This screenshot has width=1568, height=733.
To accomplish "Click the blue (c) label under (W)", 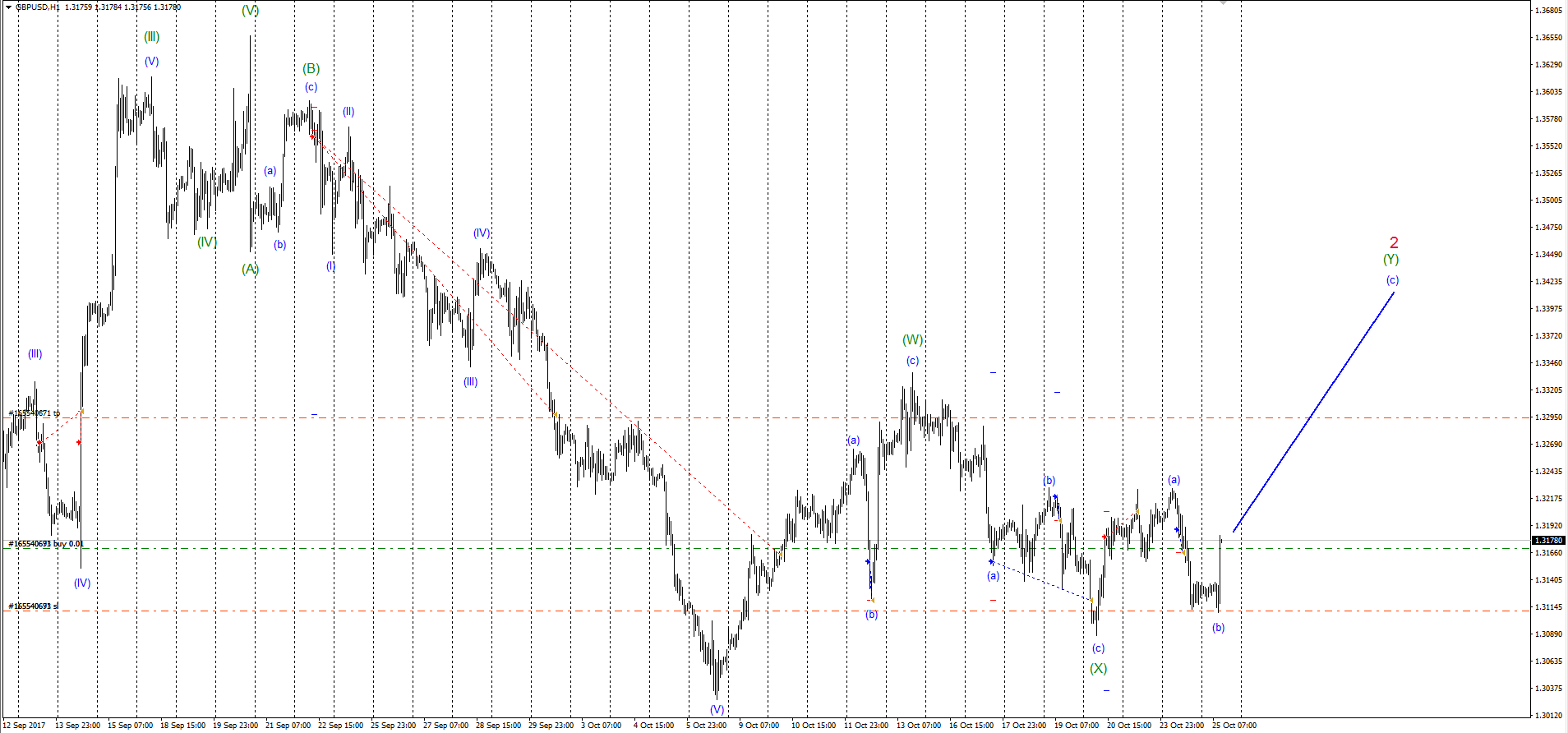I will tap(912, 361).
